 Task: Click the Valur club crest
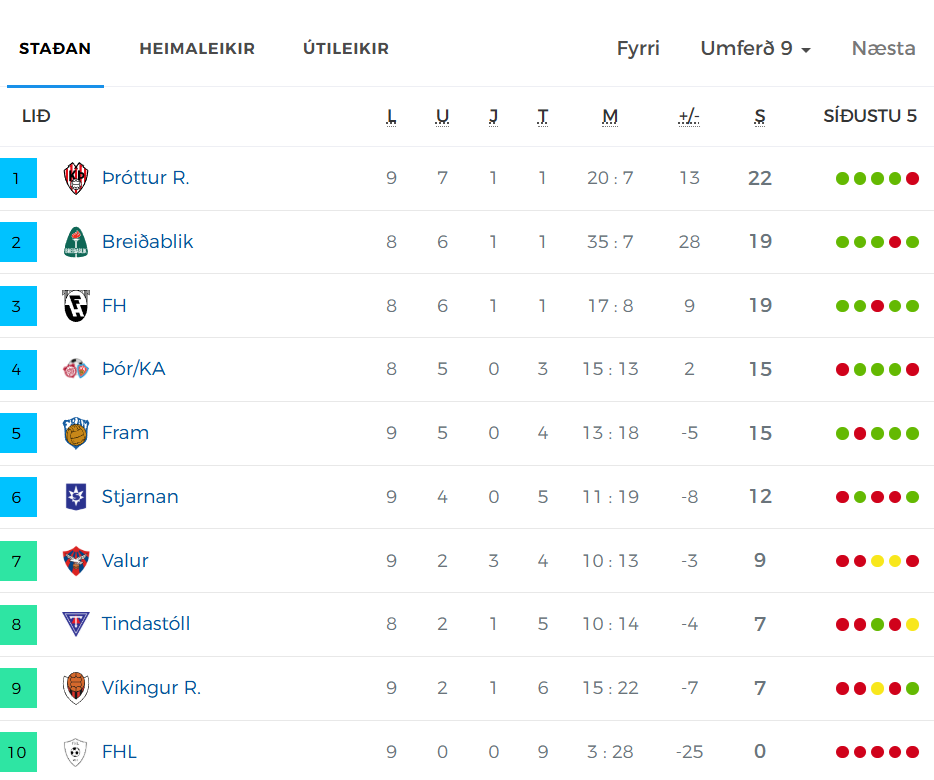click(76, 561)
